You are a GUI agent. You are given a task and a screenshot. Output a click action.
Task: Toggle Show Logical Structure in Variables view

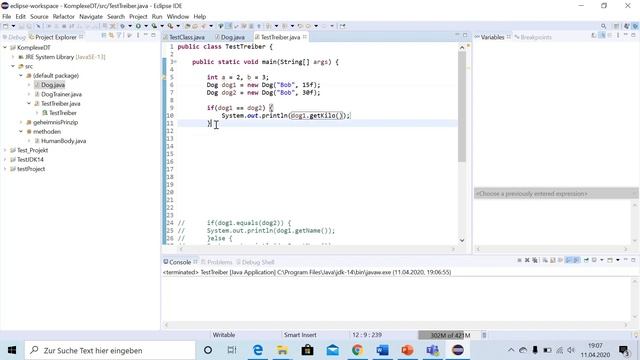pos(602,36)
